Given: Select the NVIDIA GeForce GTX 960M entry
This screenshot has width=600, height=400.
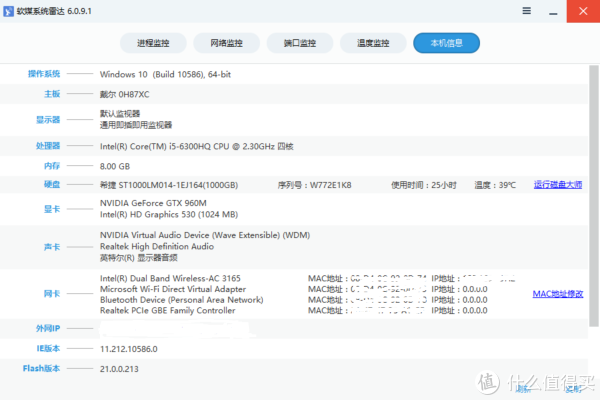Looking at the screenshot, I should 153,203.
